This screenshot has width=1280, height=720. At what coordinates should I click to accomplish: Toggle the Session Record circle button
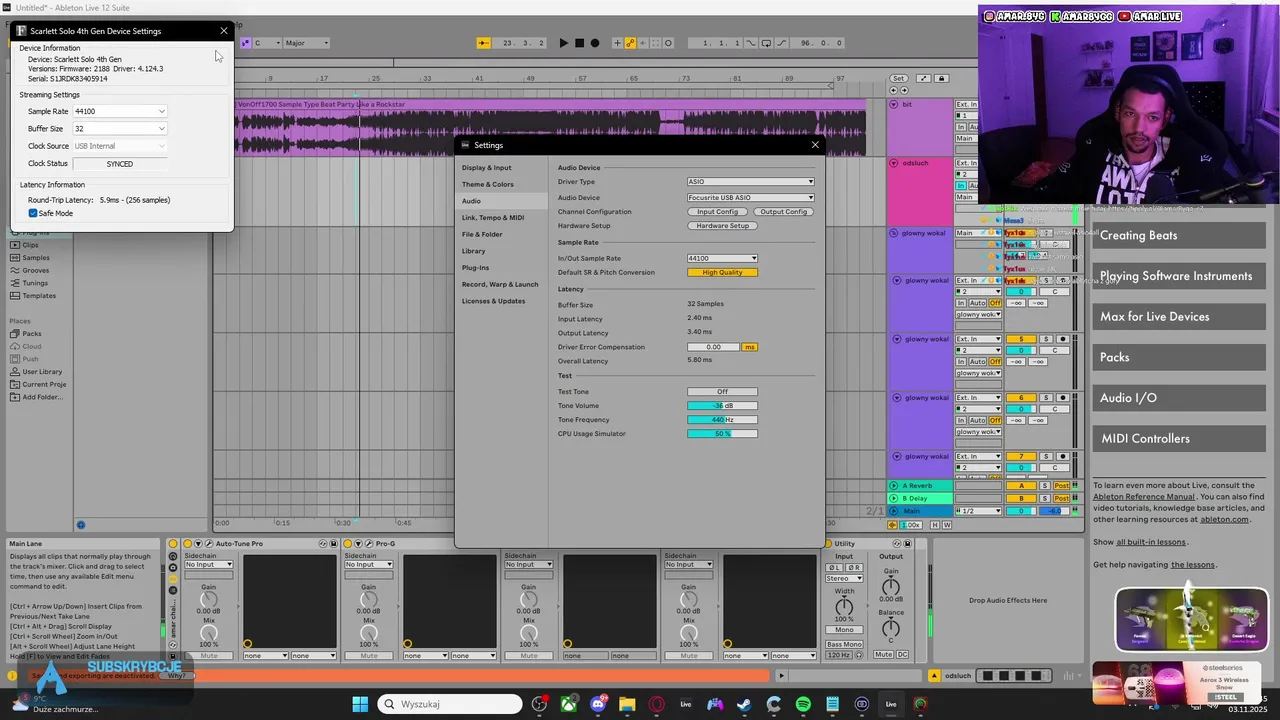point(668,43)
